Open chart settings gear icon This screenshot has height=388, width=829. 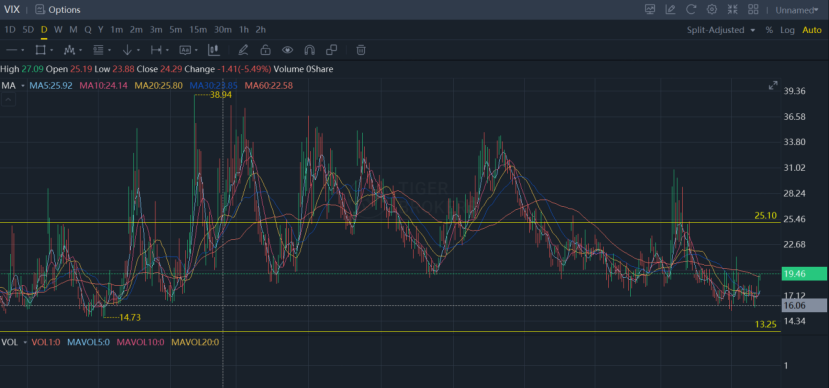coord(712,9)
